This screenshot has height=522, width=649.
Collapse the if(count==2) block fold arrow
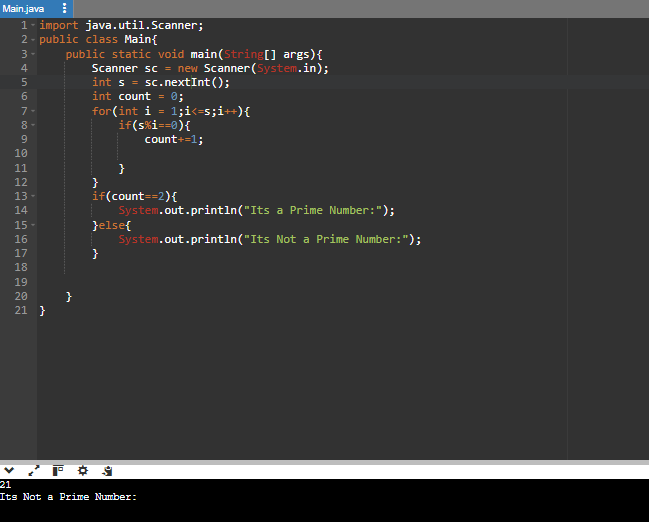pyautogui.click(x=33, y=196)
